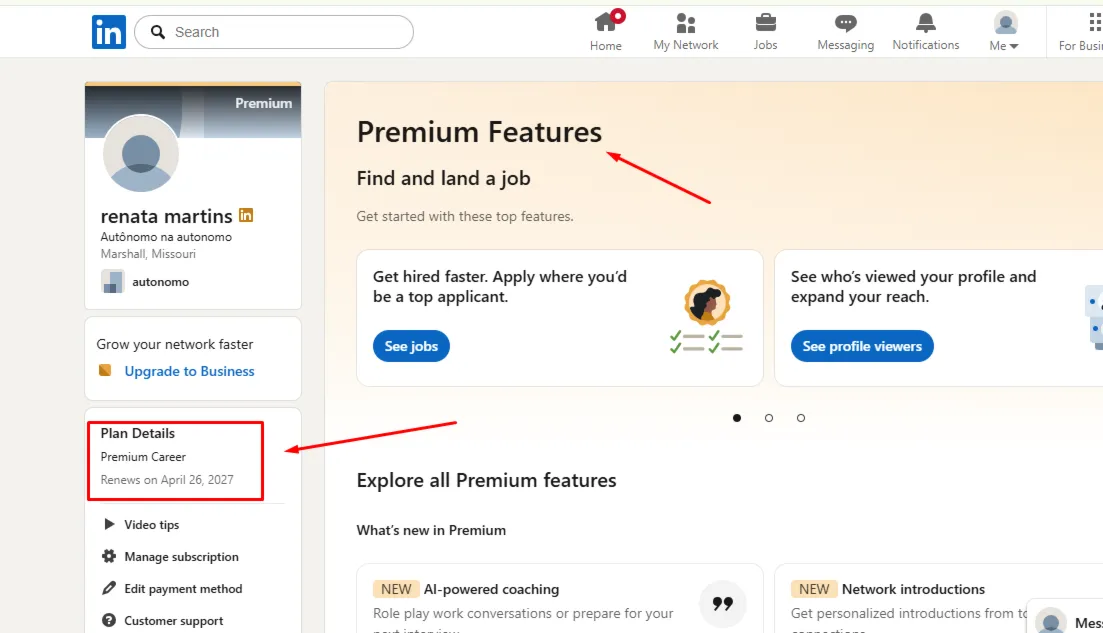
Task: Click the AI-powered coaching quote icon
Action: pyautogui.click(x=722, y=603)
